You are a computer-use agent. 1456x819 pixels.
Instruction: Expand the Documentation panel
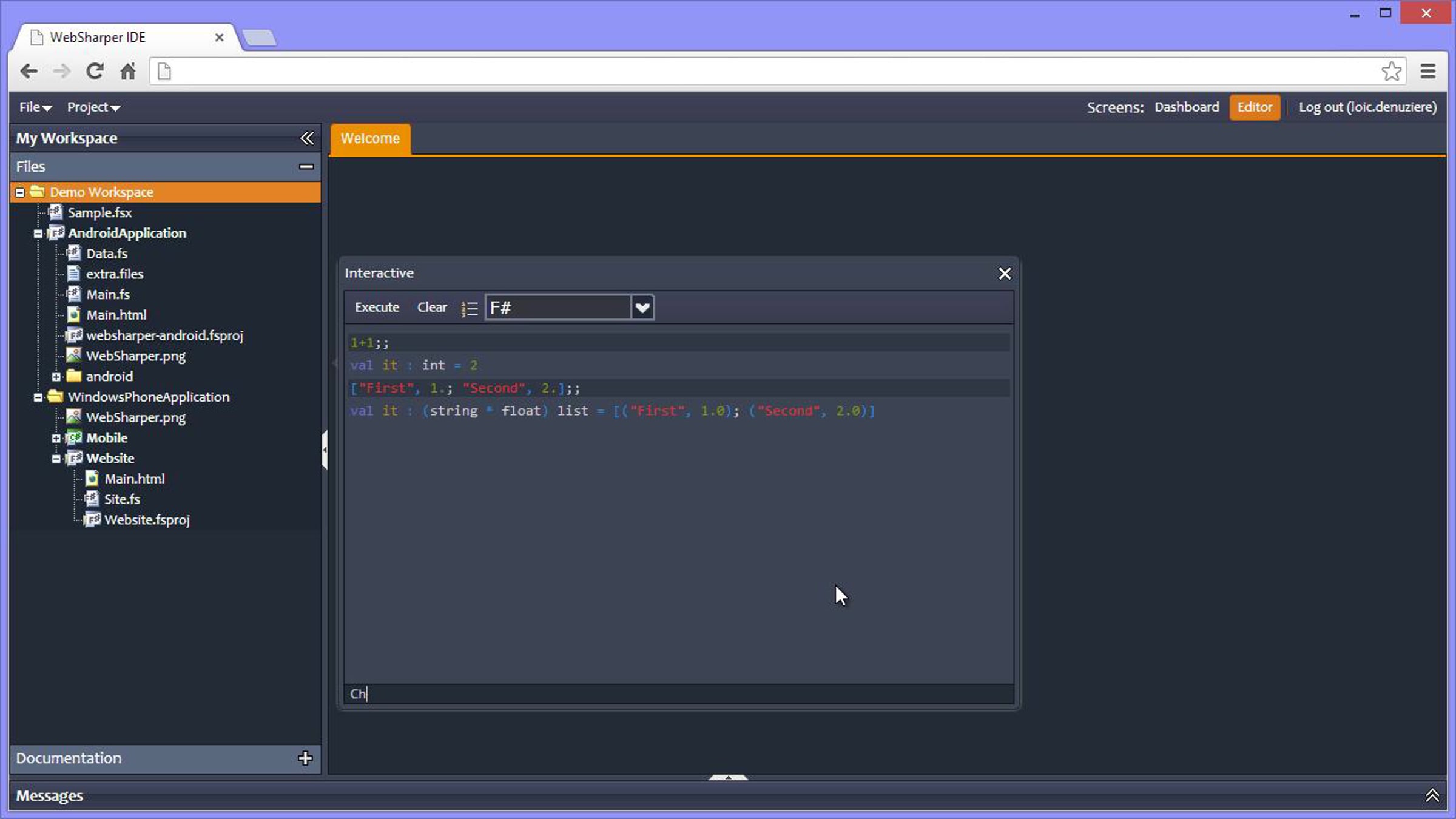(305, 758)
